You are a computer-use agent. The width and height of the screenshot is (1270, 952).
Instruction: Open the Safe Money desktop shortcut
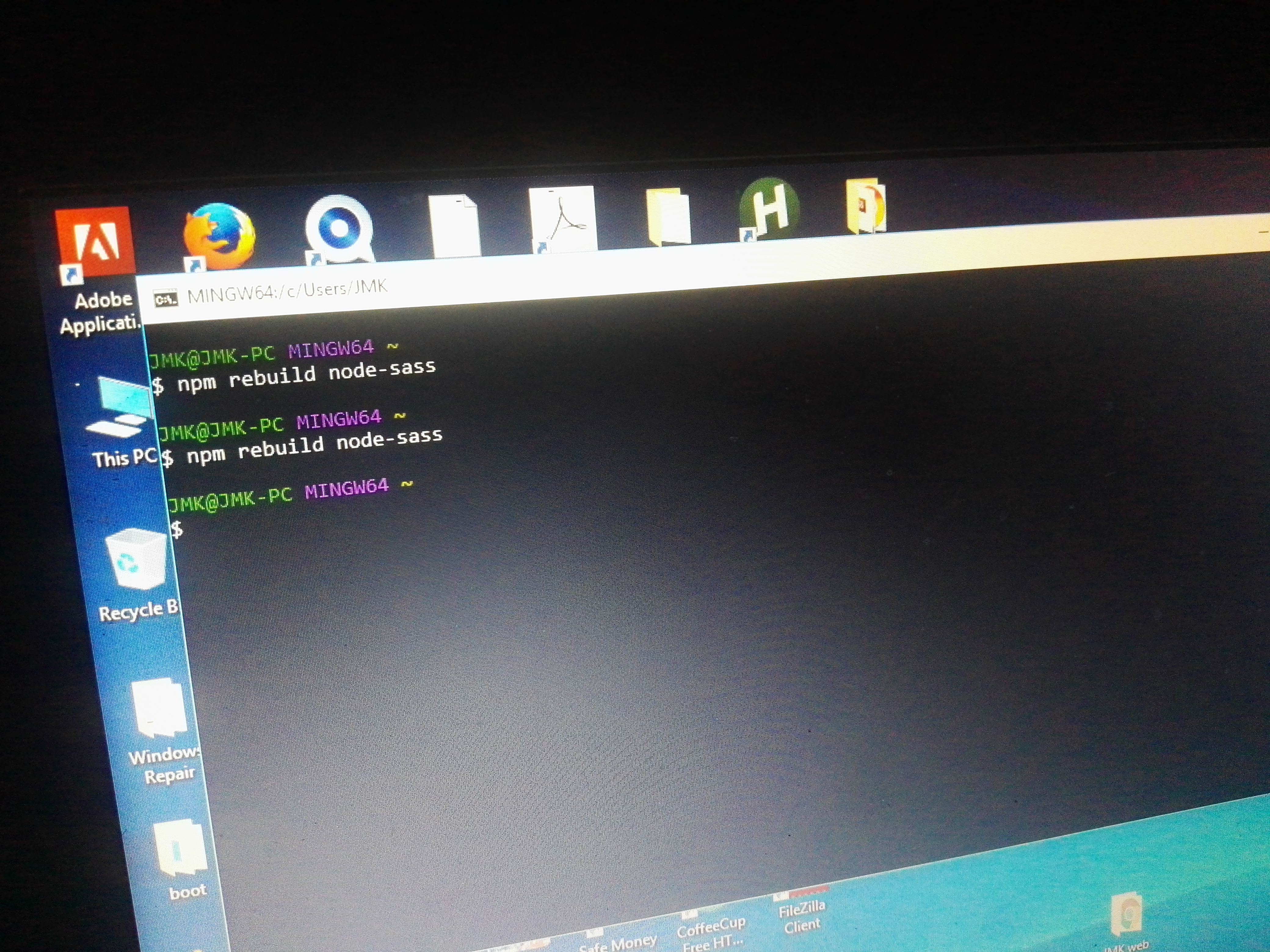[x=618, y=941]
